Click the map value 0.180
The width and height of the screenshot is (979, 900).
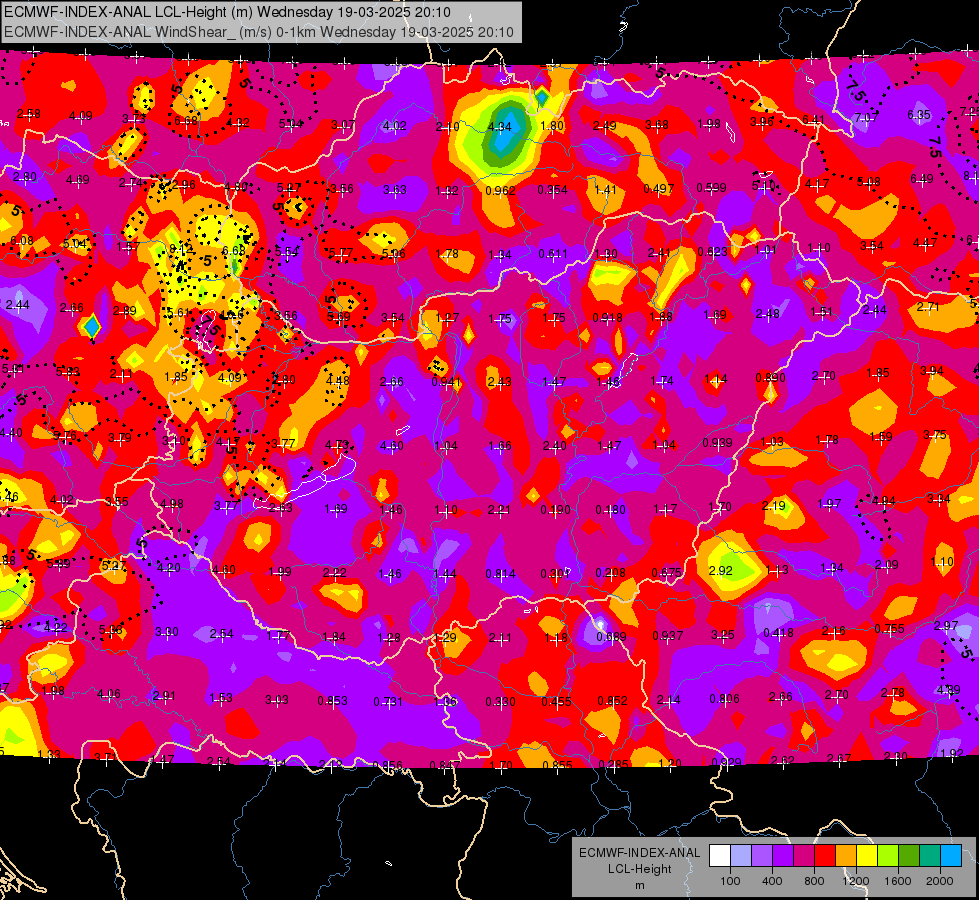click(610, 510)
